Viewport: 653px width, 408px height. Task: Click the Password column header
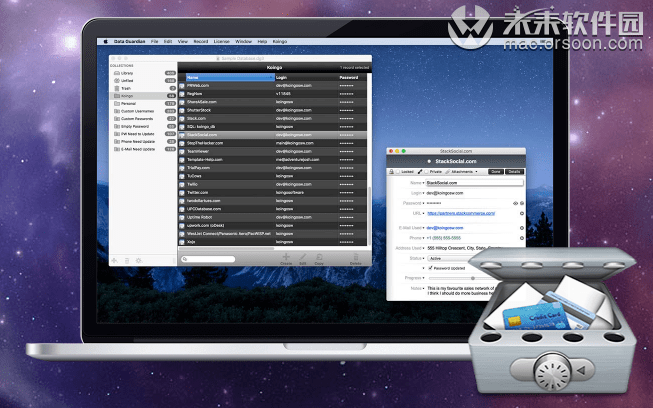[352, 77]
